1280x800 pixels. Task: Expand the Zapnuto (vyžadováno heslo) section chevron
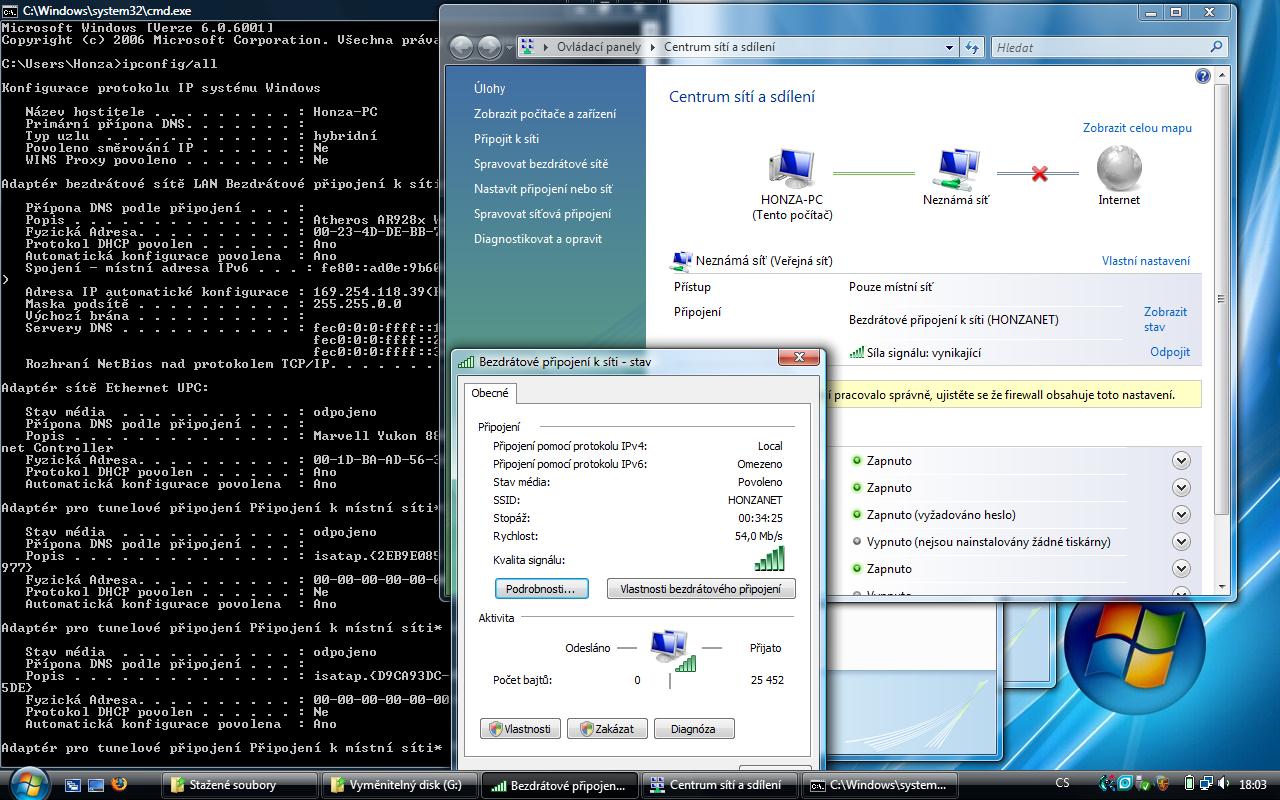click(x=1181, y=515)
